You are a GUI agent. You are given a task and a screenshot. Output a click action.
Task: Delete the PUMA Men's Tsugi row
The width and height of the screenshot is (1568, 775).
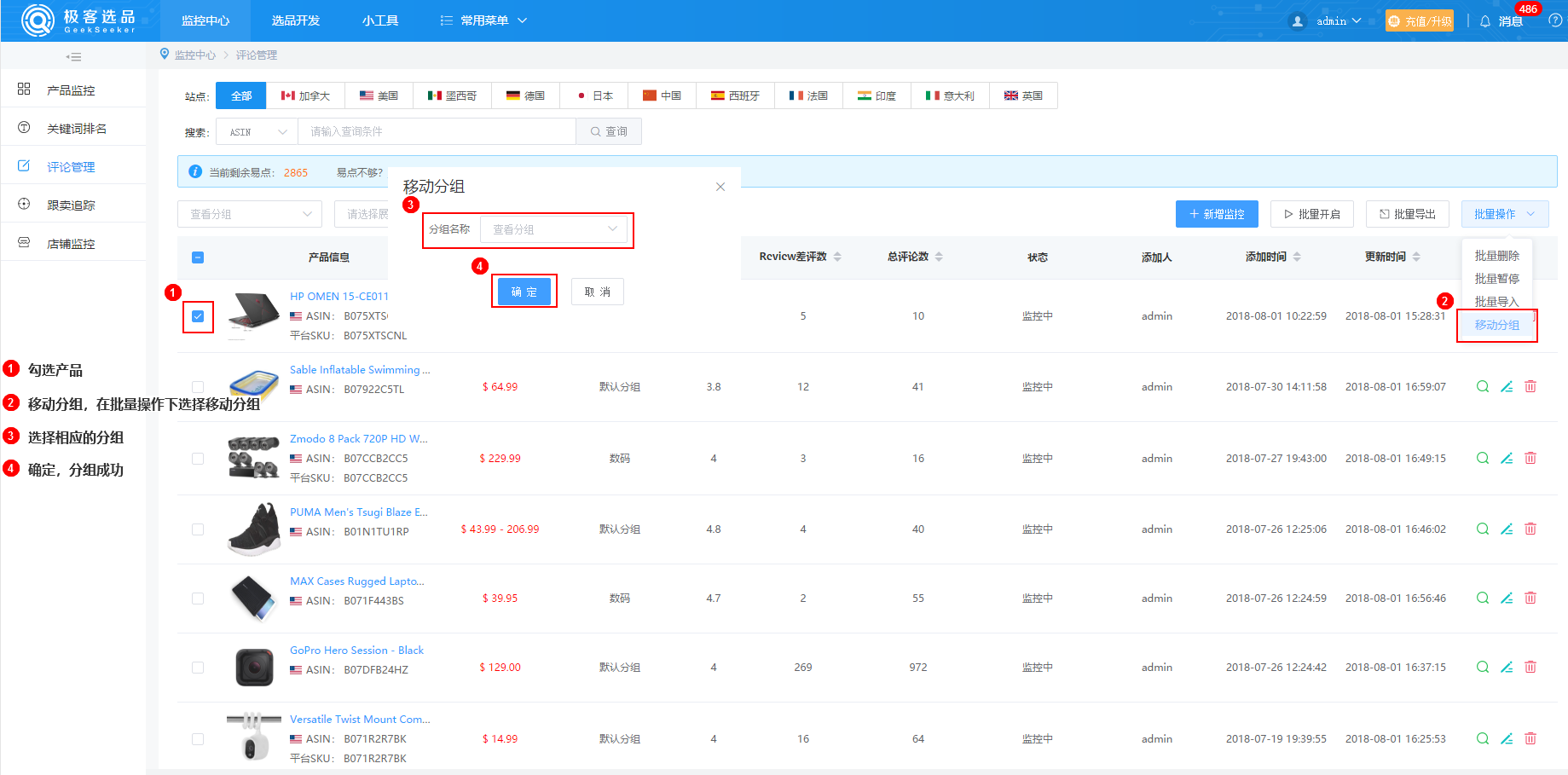point(1530,529)
